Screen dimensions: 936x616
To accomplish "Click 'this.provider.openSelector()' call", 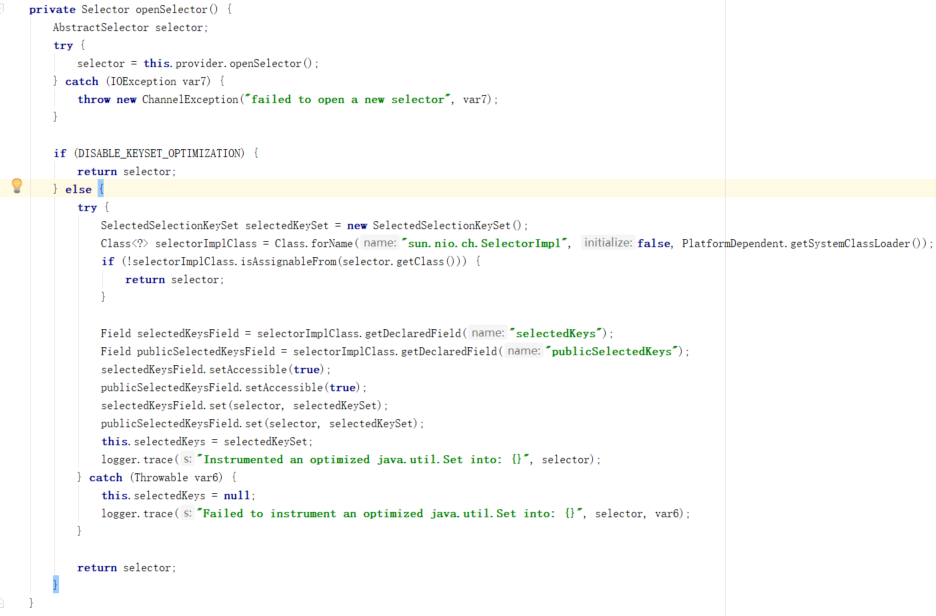I will click(227, 63).
